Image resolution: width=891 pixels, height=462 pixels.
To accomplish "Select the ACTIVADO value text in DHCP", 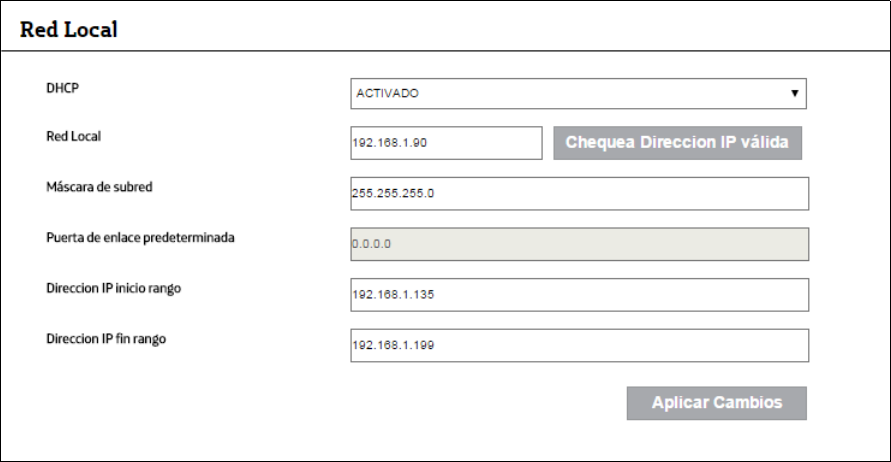I will click(386, 93).
